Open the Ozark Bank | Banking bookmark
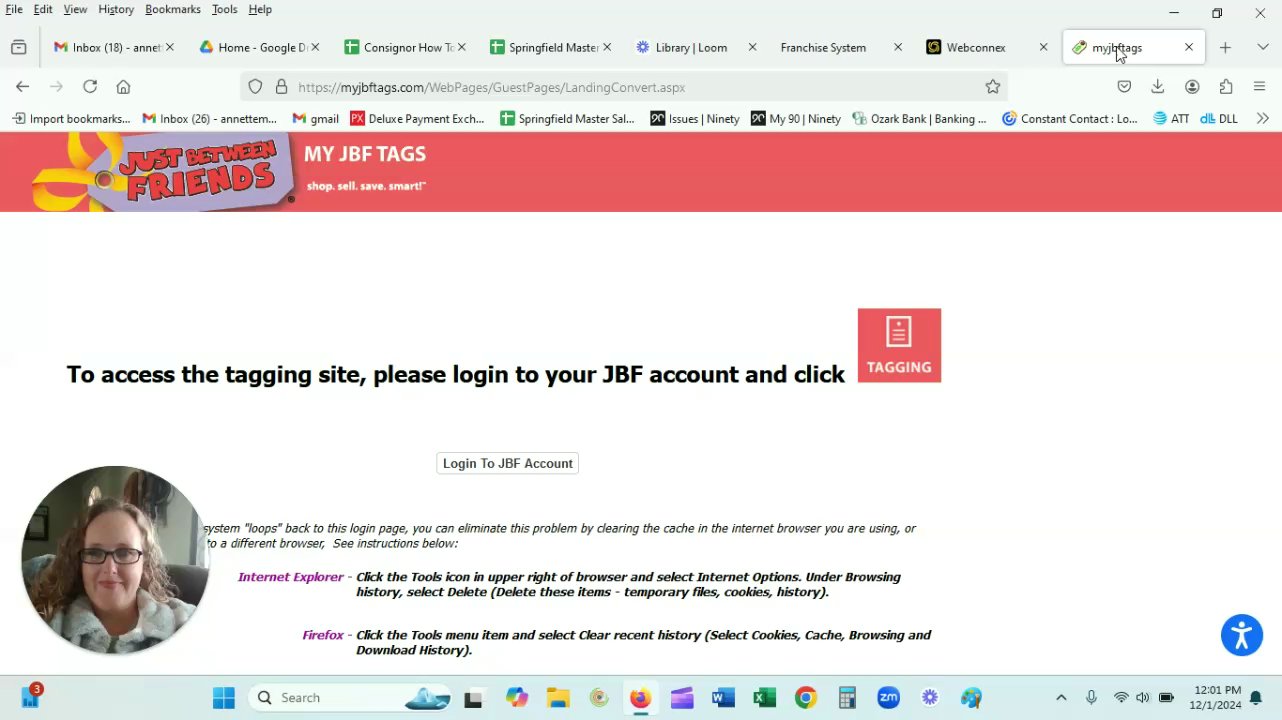 tap(919, 118)
